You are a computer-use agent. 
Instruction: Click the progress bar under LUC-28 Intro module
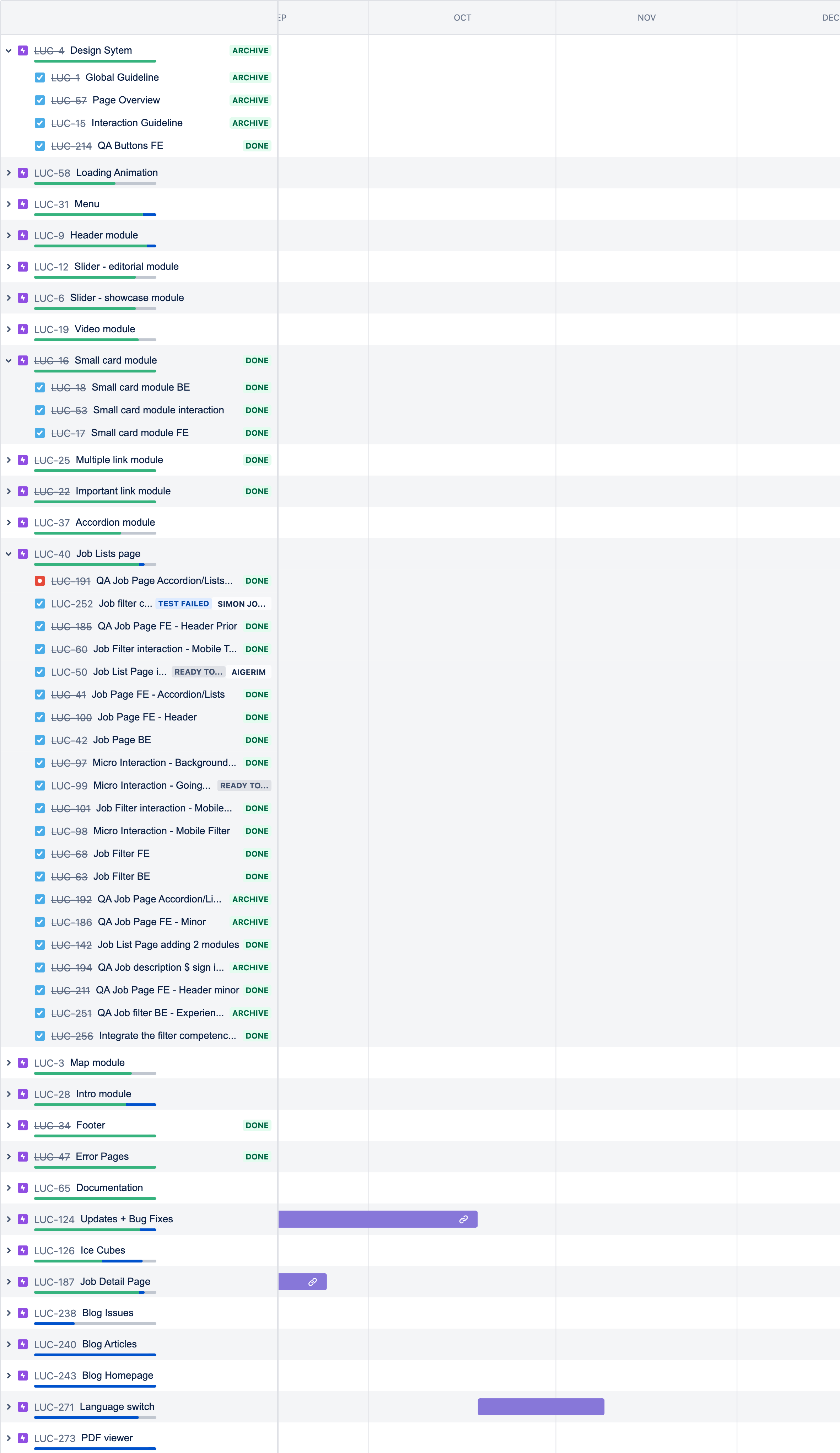click(x=95, y=1105)
